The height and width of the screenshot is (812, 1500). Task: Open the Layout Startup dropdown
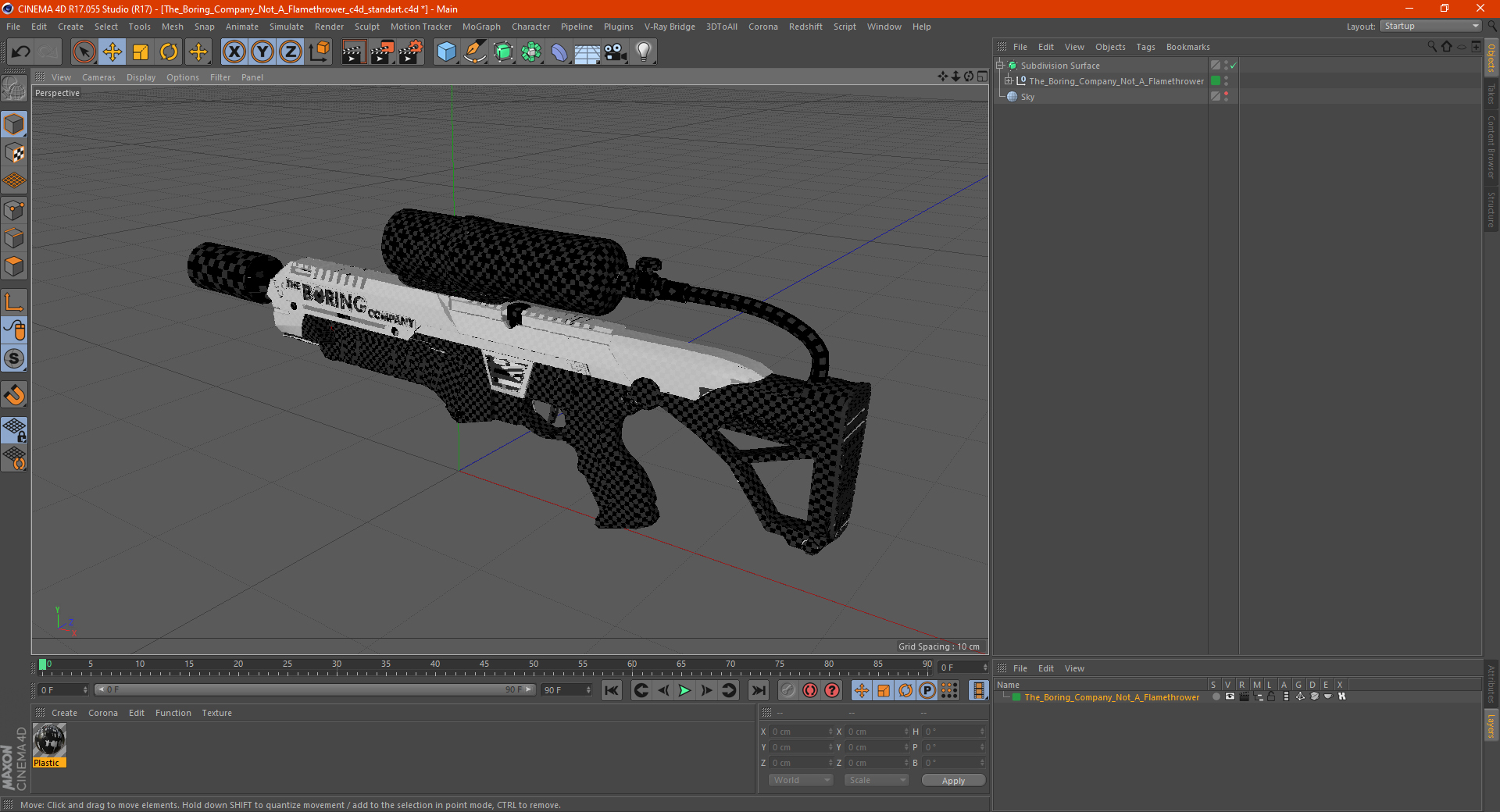pyautogui.click(x=1430, y=26)
